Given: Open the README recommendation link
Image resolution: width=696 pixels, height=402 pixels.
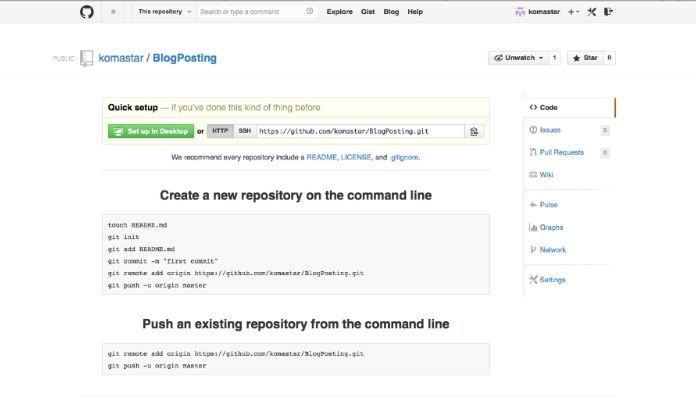Looking at the screenshot, I should pyautogui.click(x=321, y=157).
